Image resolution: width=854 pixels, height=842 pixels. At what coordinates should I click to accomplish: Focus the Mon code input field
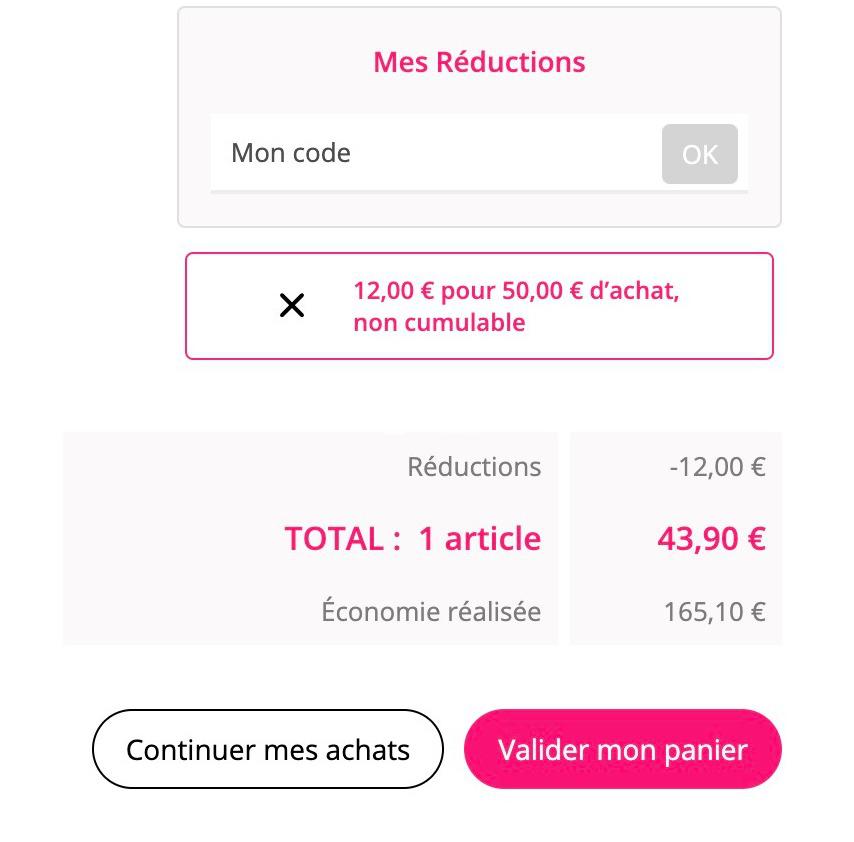(436, 153)
